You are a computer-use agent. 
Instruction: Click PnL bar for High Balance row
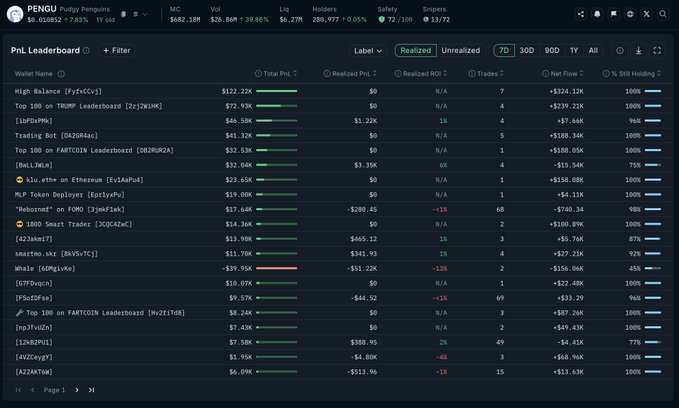[x=277, y=91]
